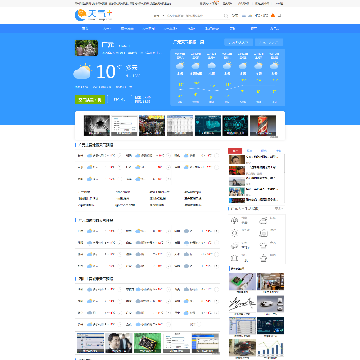Open the software window screenshot in sidebar grid
Image resolution: width=360 pixels, height=360 pixels.
tap(242, 325)
